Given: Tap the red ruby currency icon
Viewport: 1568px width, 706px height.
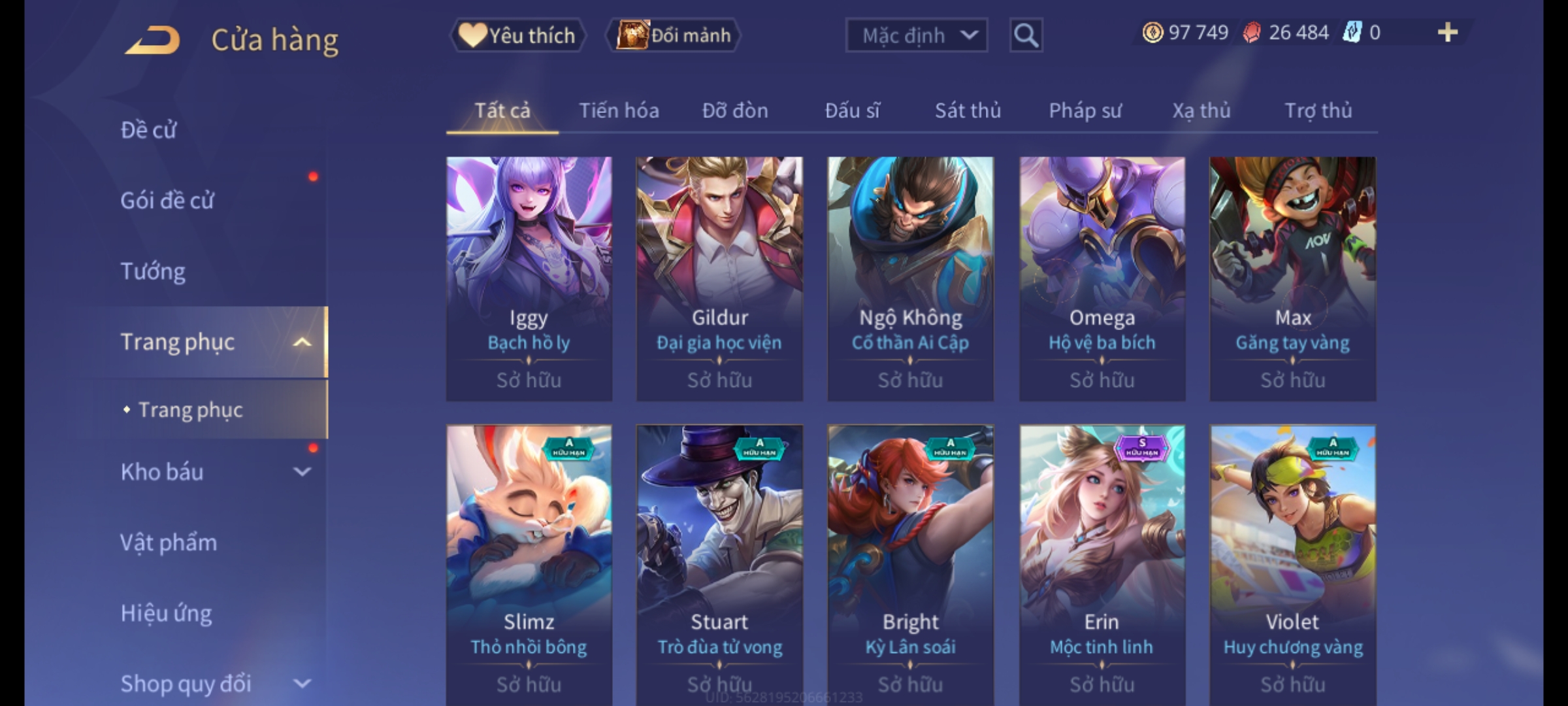Looking at the screenshot, I should point(1251,33).
